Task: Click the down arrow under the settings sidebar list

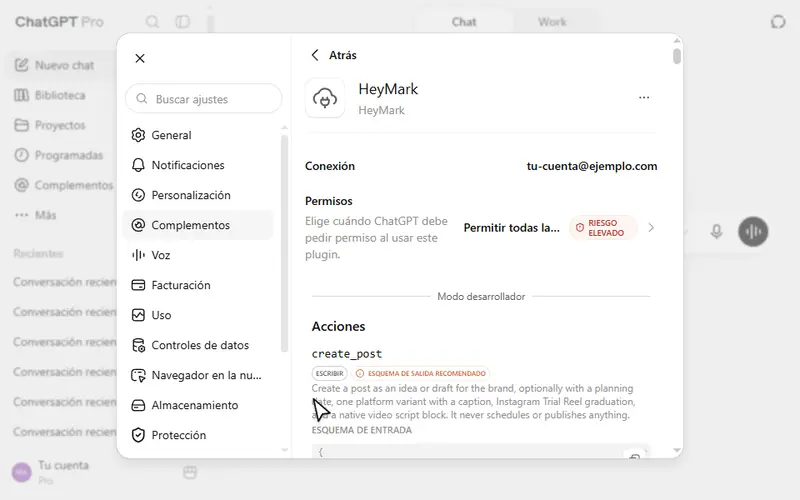Action: [x=284, y=450]
